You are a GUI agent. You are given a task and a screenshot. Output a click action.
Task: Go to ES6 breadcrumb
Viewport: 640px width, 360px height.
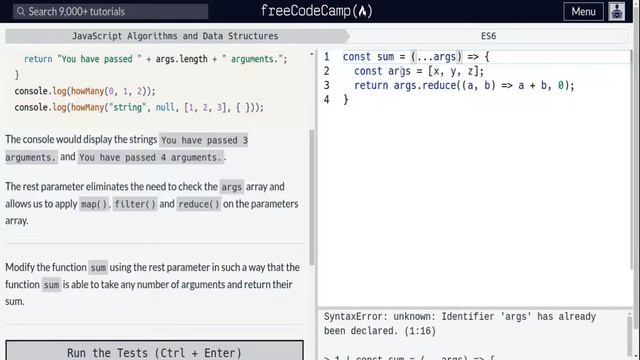(x=488, y=36)
